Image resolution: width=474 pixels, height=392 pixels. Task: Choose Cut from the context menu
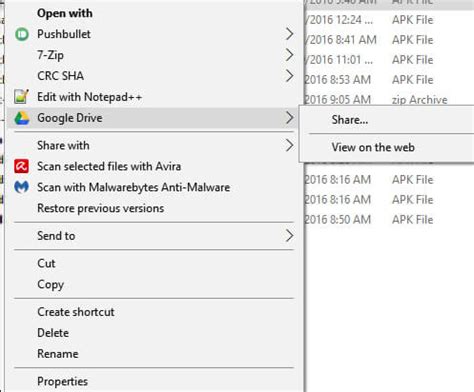pyautogui.click(x=154, y=263)
